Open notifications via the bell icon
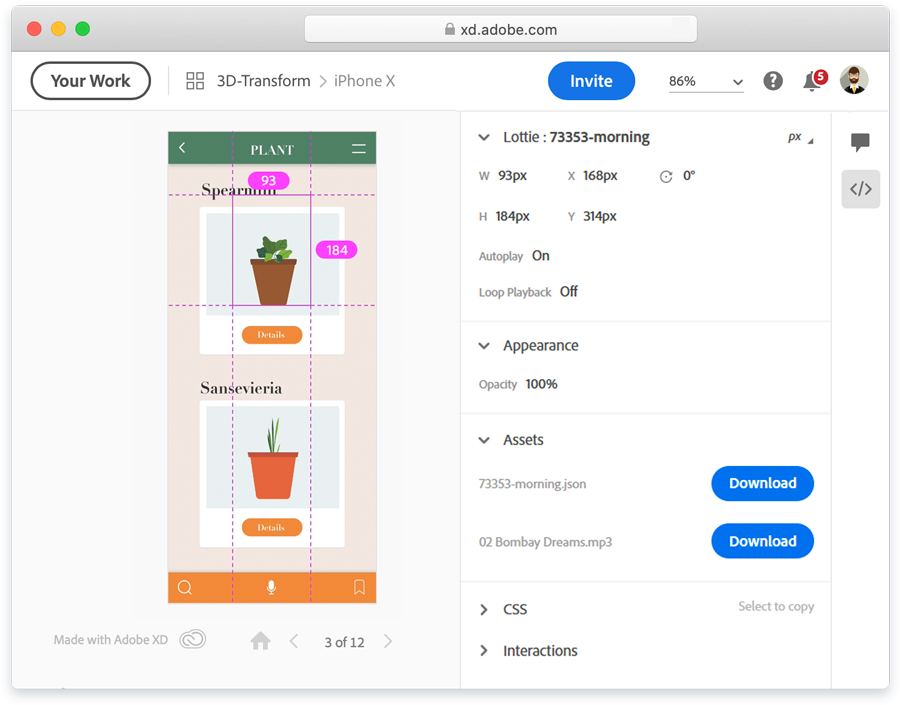 812,80
